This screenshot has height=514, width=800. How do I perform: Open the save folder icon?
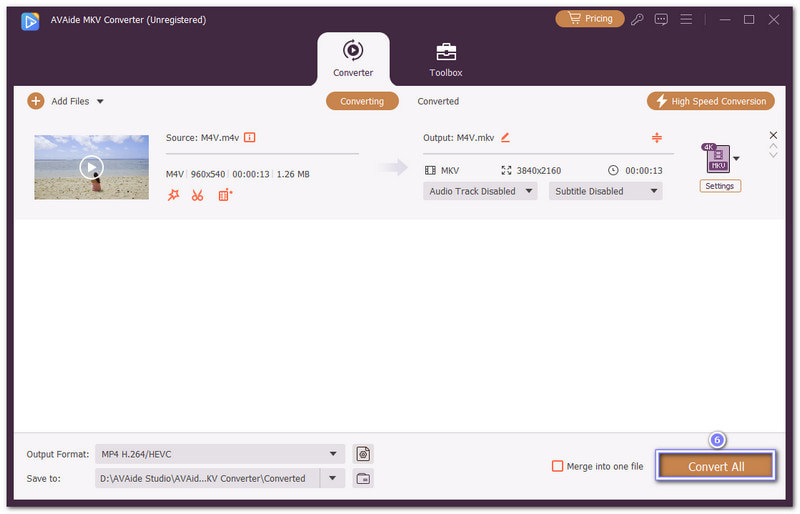(x=363, y=478)
